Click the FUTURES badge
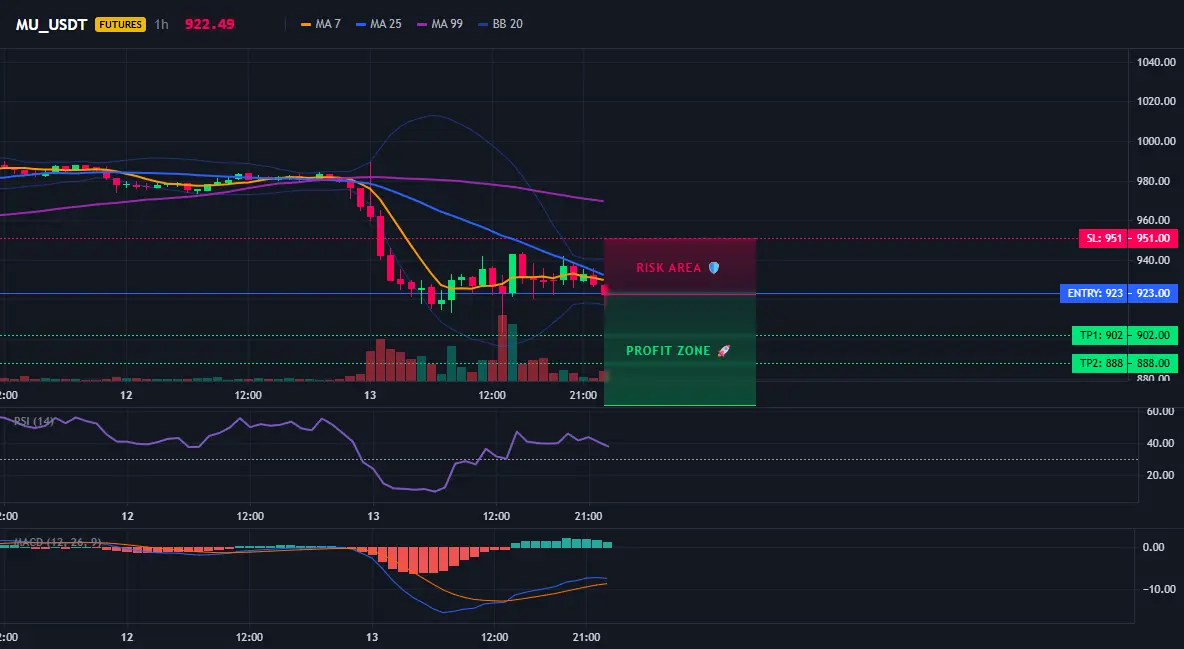Viewport: 1184px width, 649px height. tap(120, 24)
